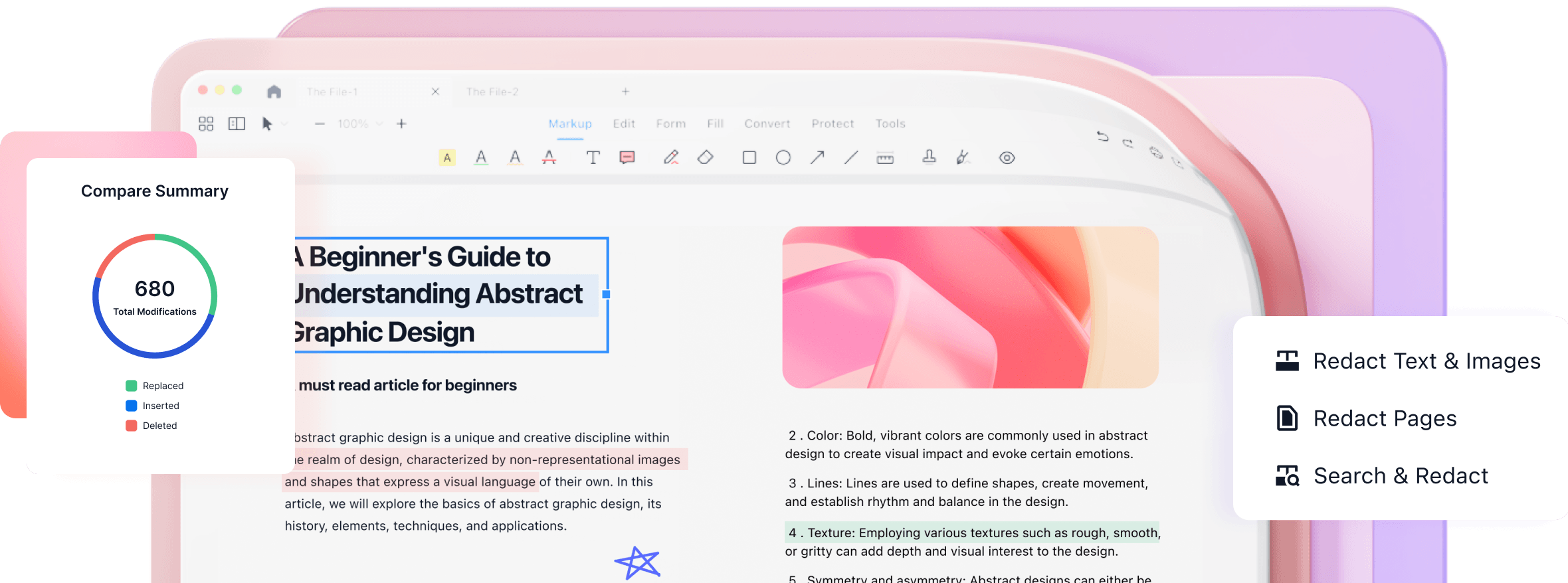Click the '2 . Color: Bold, vibrant colors' paragraph

(967, 444)
